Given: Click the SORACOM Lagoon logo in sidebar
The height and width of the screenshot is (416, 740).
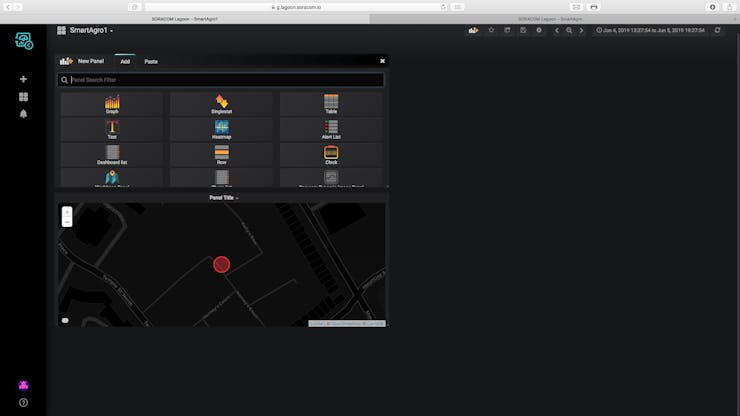Looking at the screenshot, I should point(24,41).
